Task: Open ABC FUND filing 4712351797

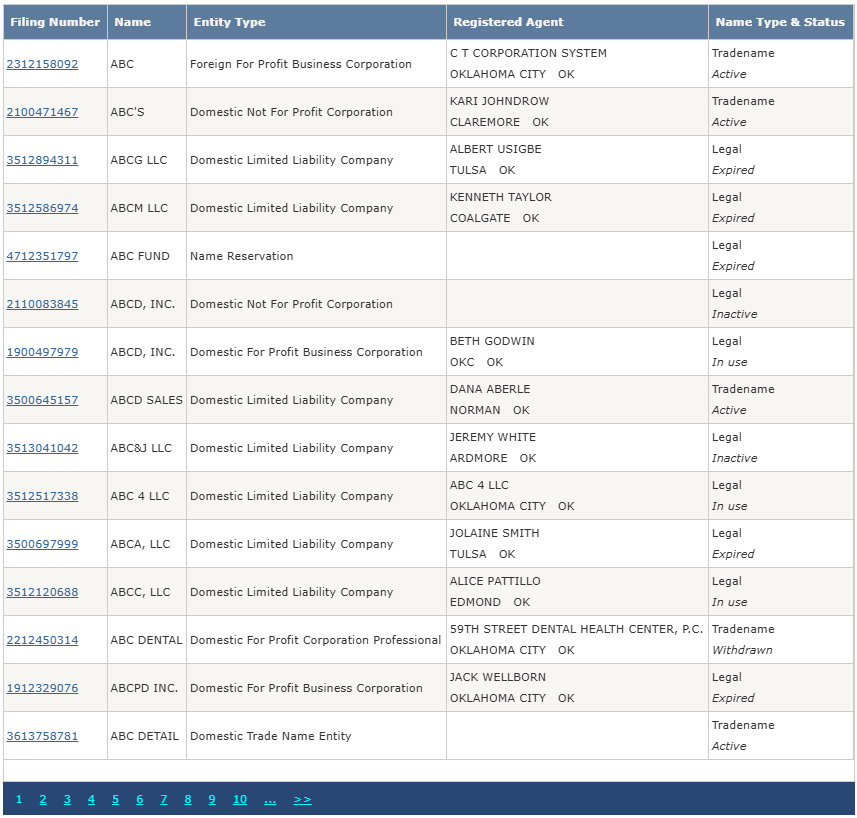Action: [x=42, y=256]
